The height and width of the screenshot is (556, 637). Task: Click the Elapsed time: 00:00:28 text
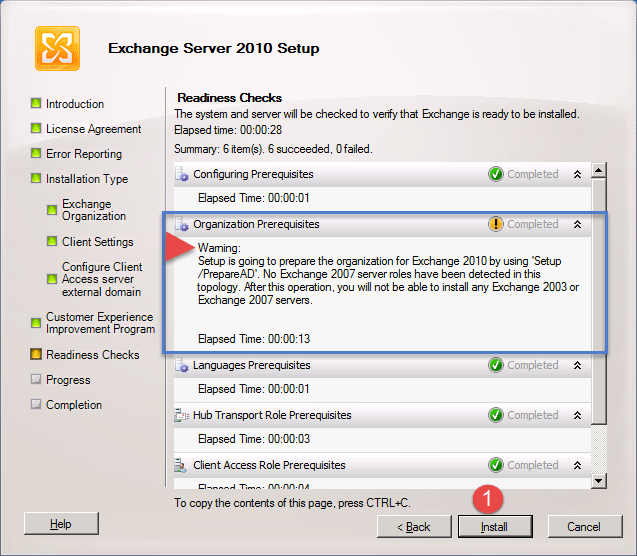228,130
